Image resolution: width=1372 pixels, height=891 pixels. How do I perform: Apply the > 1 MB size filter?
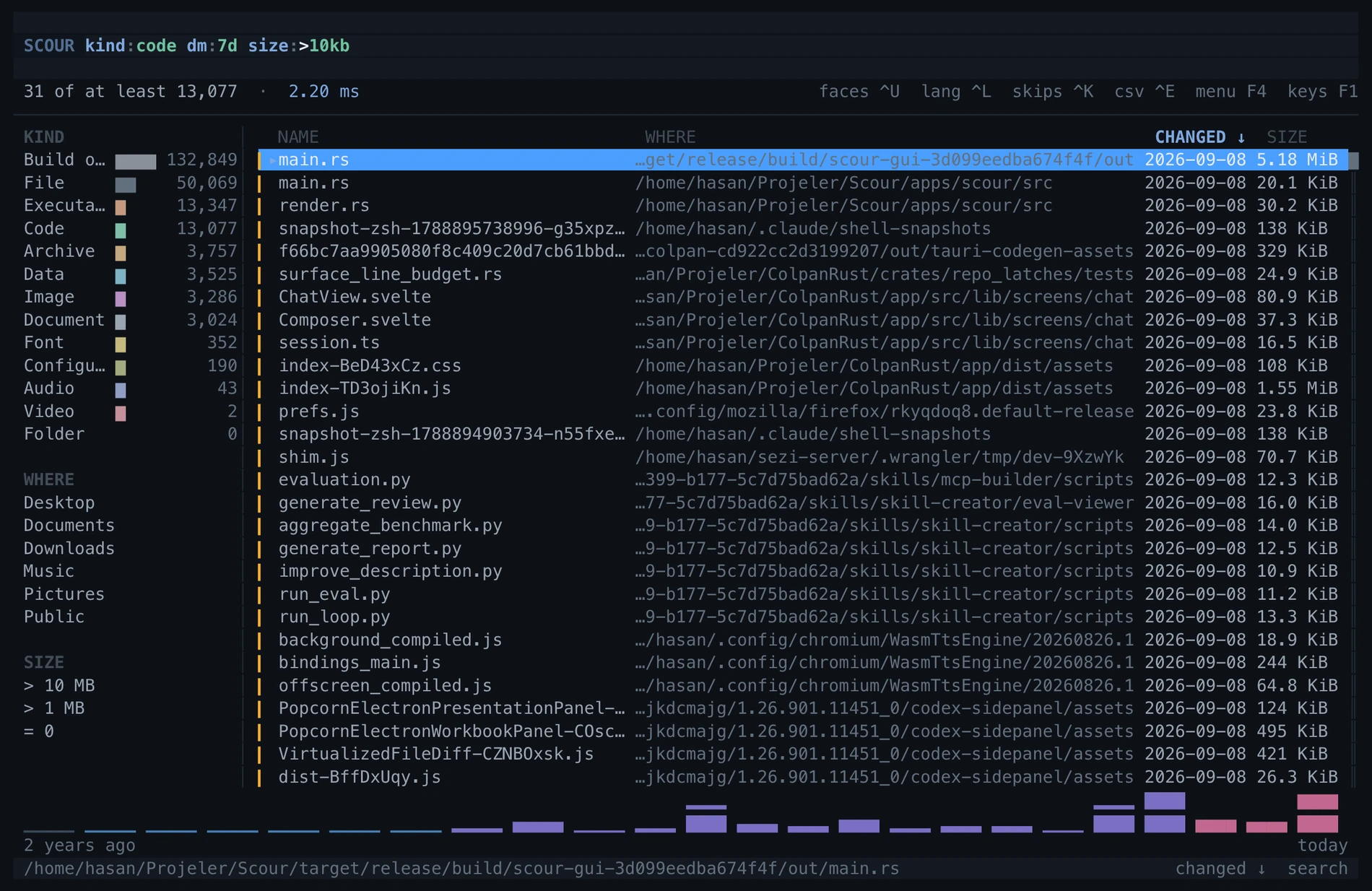54,708
